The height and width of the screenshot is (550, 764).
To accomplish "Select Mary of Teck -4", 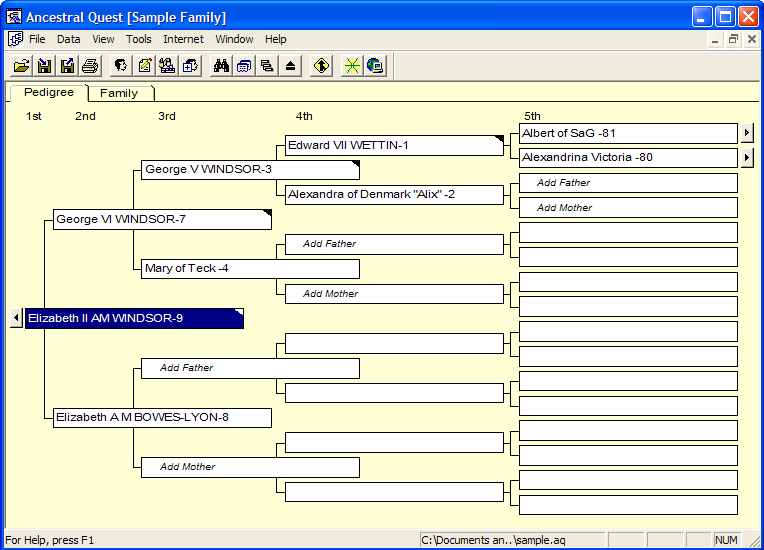I will click(x=250, y=268).
